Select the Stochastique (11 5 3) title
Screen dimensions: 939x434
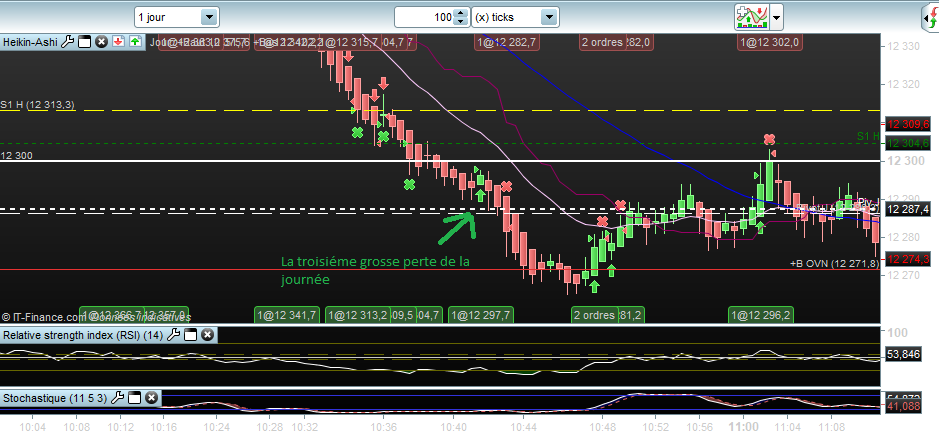[55, 397]
